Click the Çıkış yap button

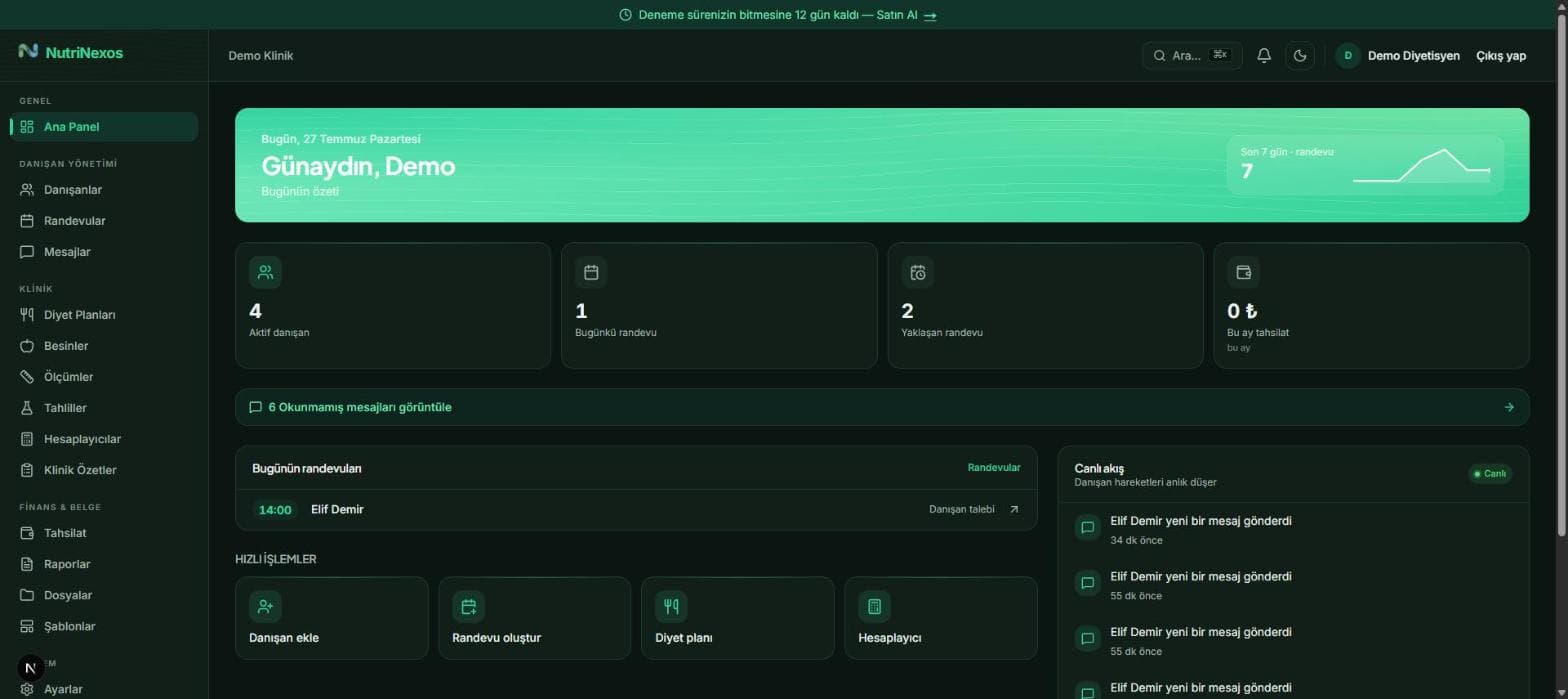pyautogui.click(x=1501, y=56)
